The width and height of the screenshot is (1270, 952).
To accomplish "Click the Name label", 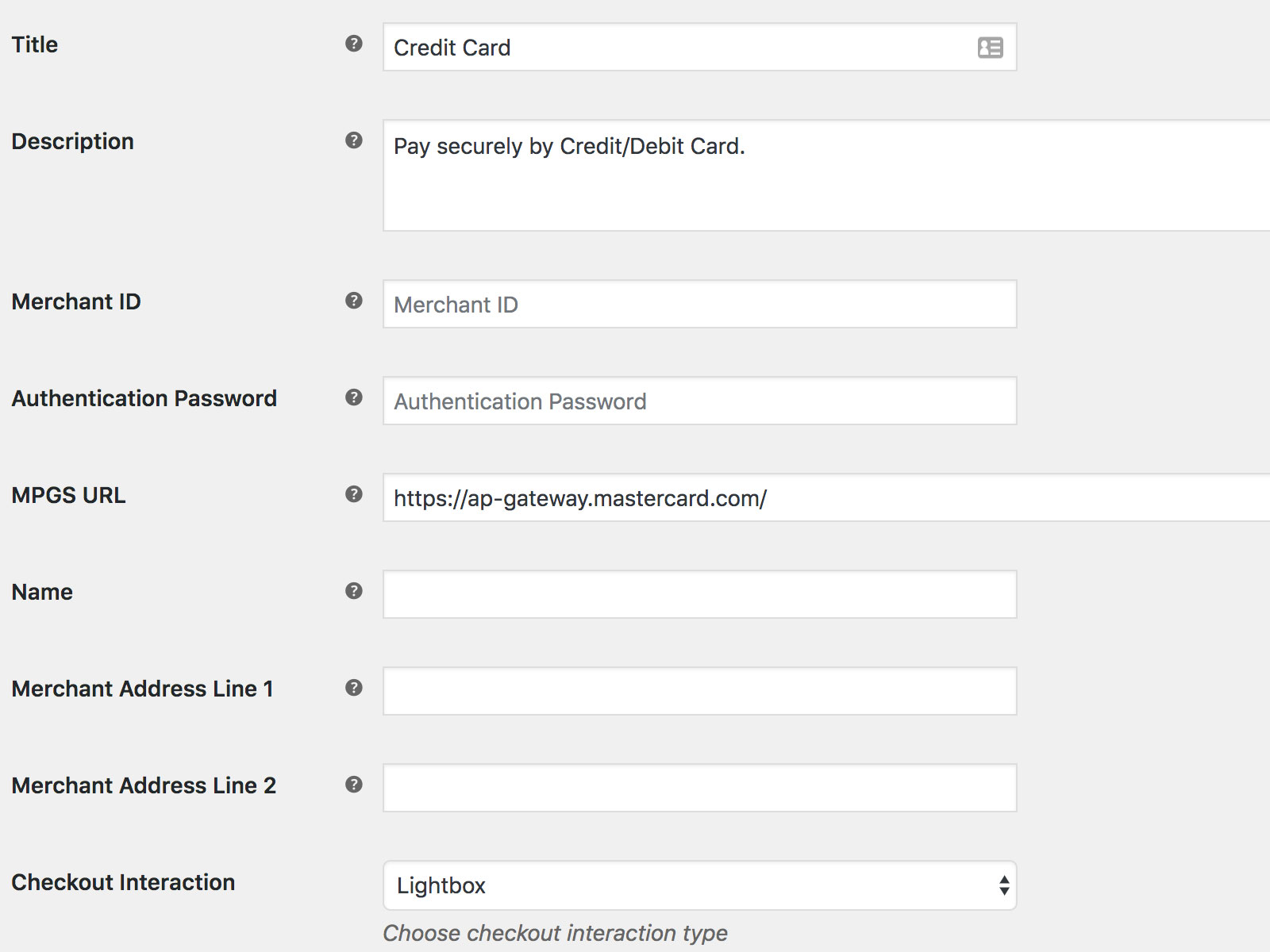I will 42,592.
